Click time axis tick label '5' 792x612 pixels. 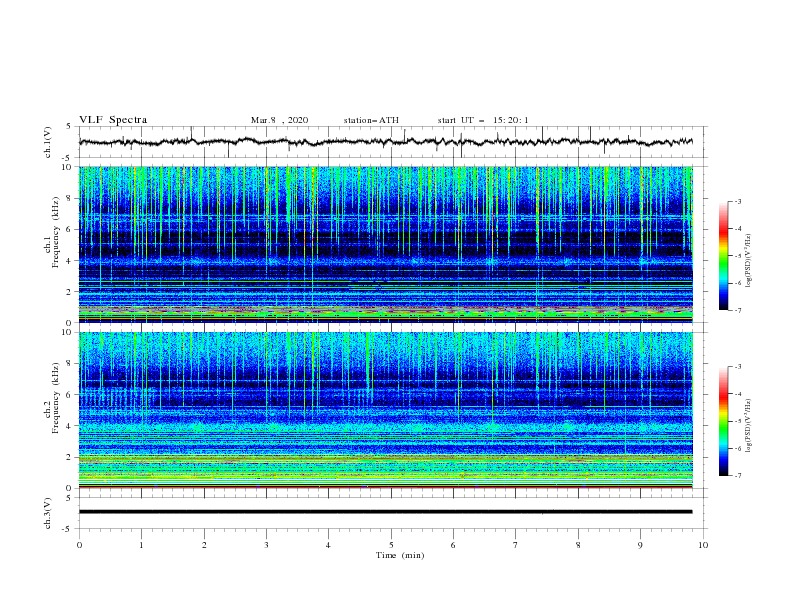391,545
